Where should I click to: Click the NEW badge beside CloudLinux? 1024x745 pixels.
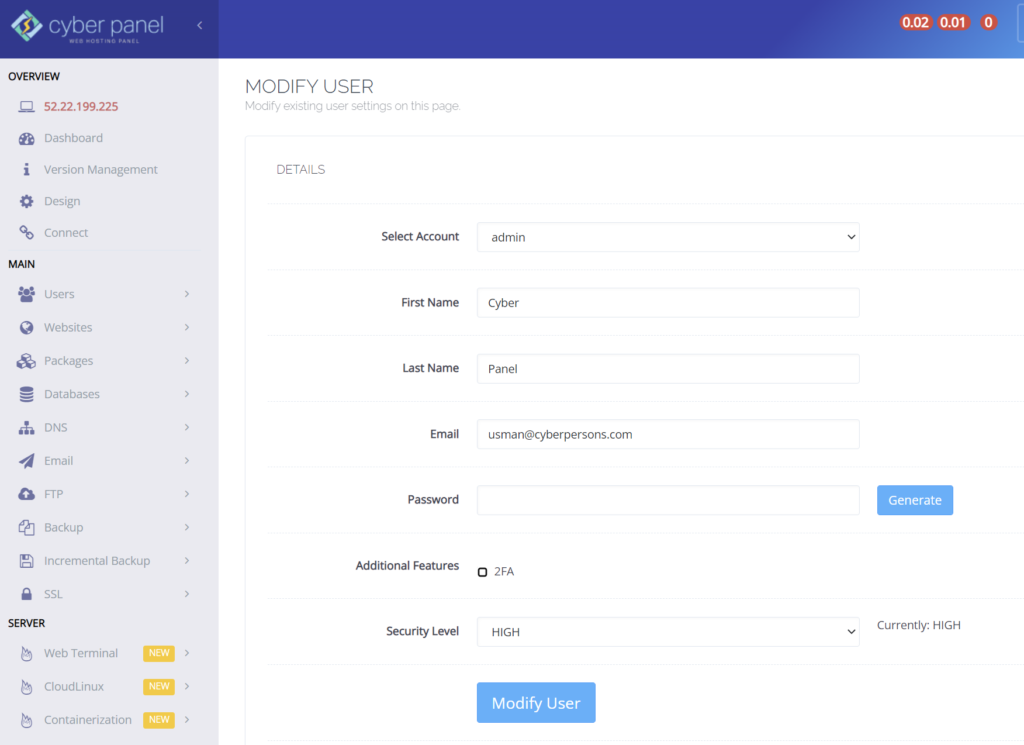click(x=159, y=686)
